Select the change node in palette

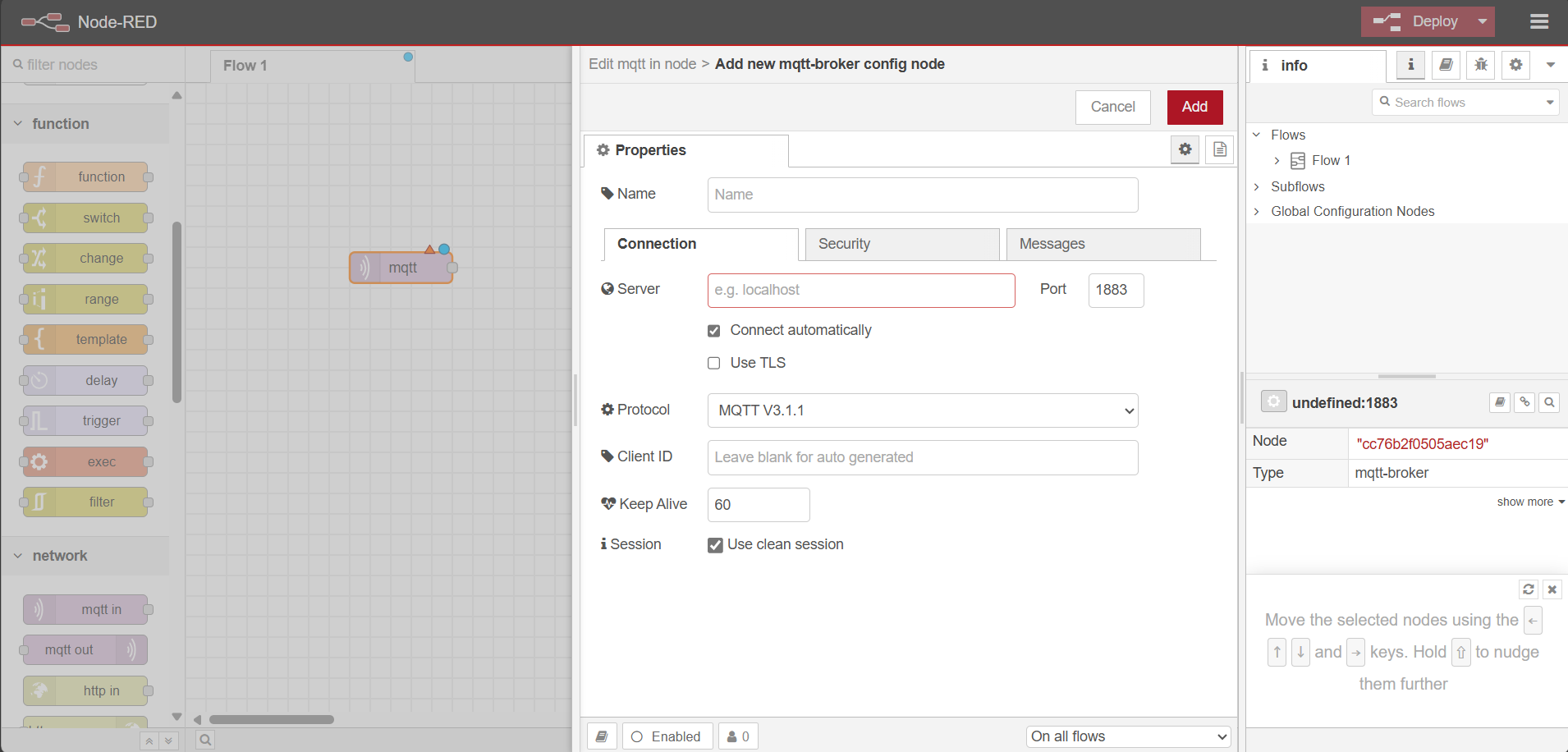click(85, 258)
